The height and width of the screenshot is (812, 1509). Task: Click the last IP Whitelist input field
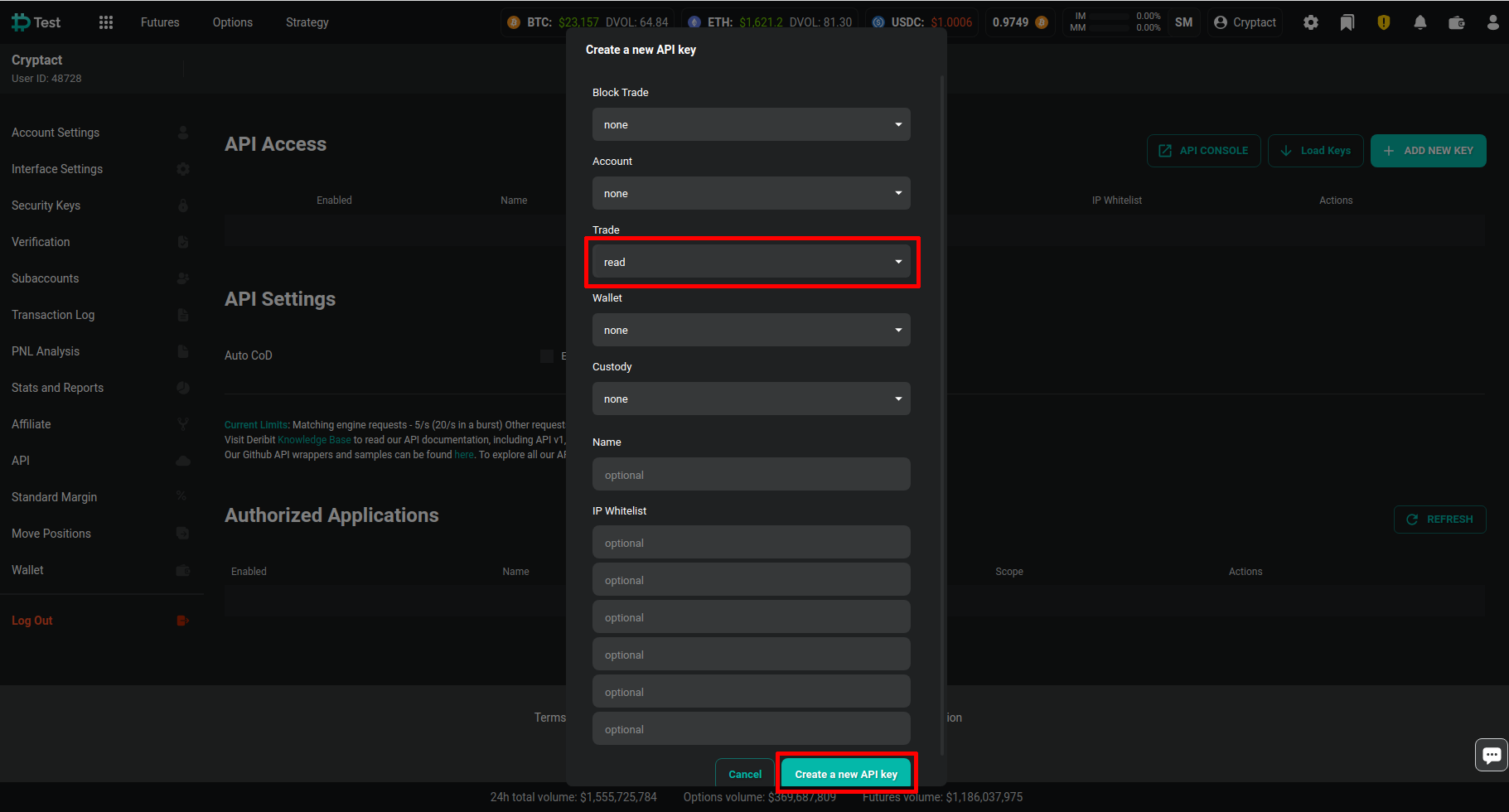[x=752, y=729]
